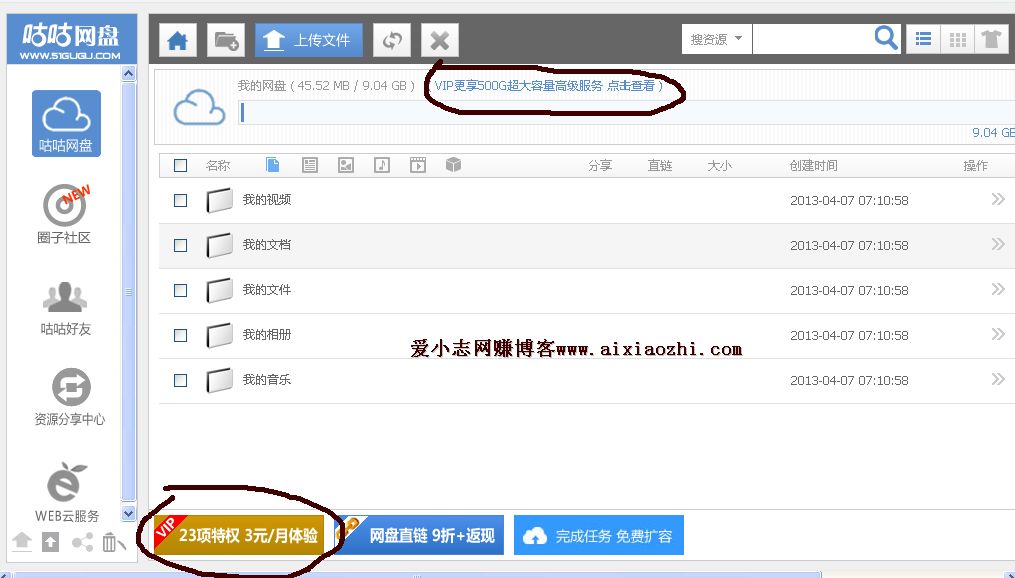1015x578 pixels.
Task: Open the VIP更享500G超大容量 link
Action: [548, 85]
